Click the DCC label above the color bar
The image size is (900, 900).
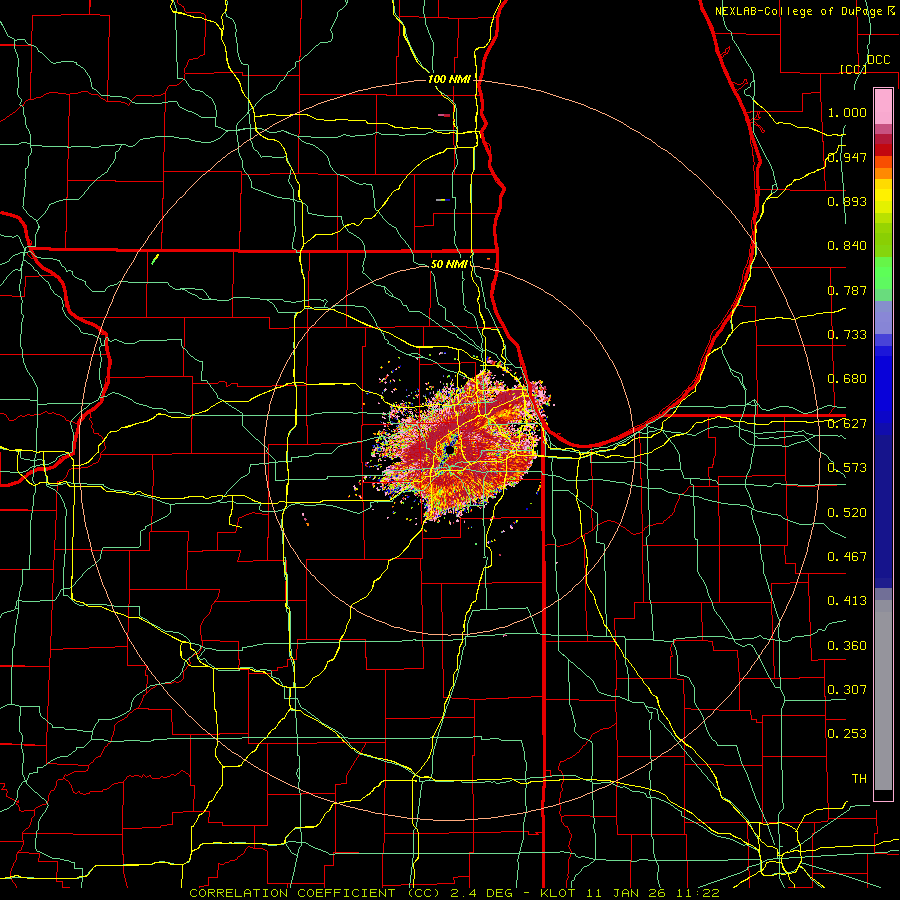pyautogui.click(x=879, y=59)
